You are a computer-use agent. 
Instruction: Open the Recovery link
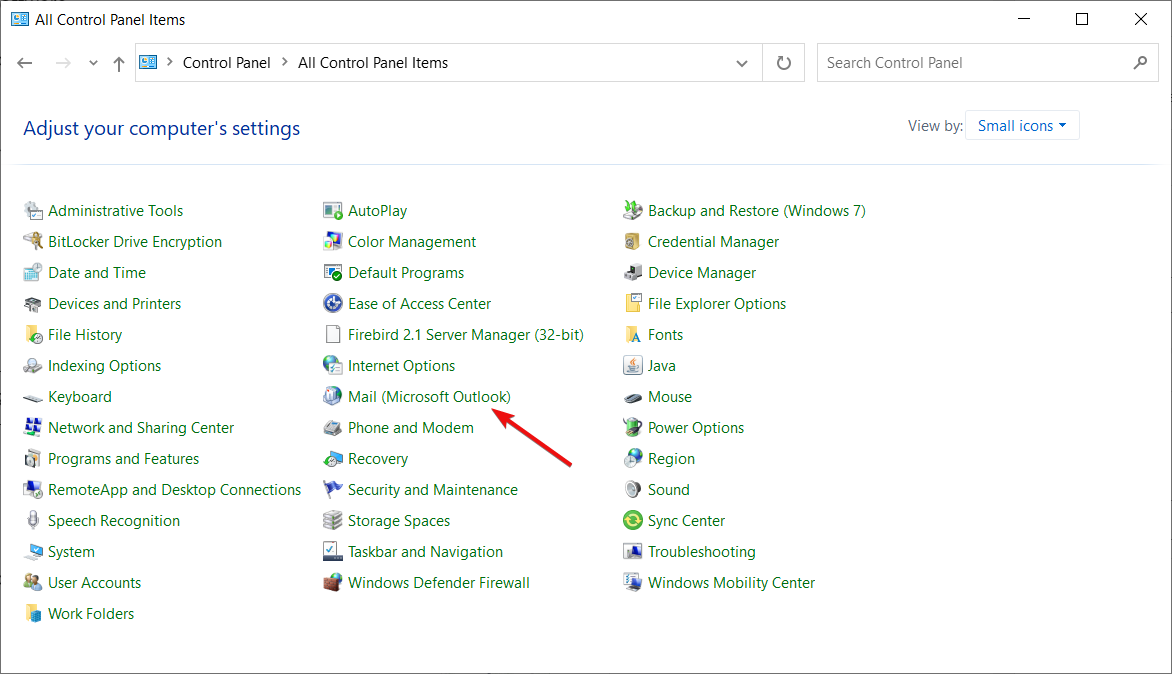tap(378, 459)
